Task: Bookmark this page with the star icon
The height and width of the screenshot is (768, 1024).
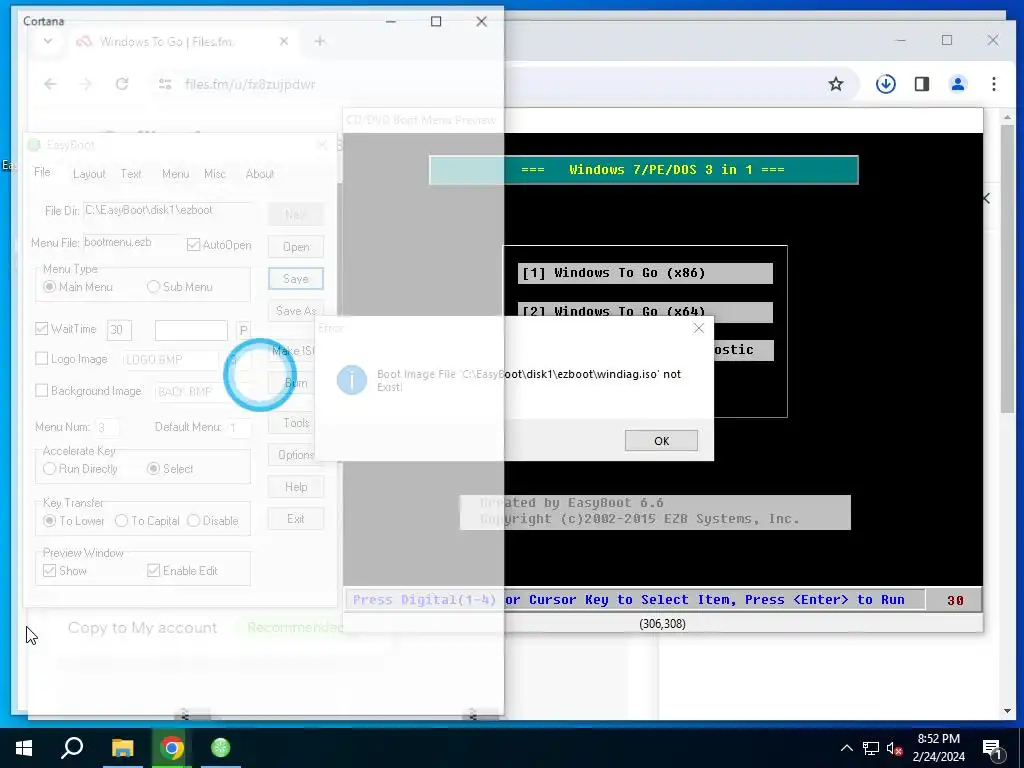Action: coord(836,84)
